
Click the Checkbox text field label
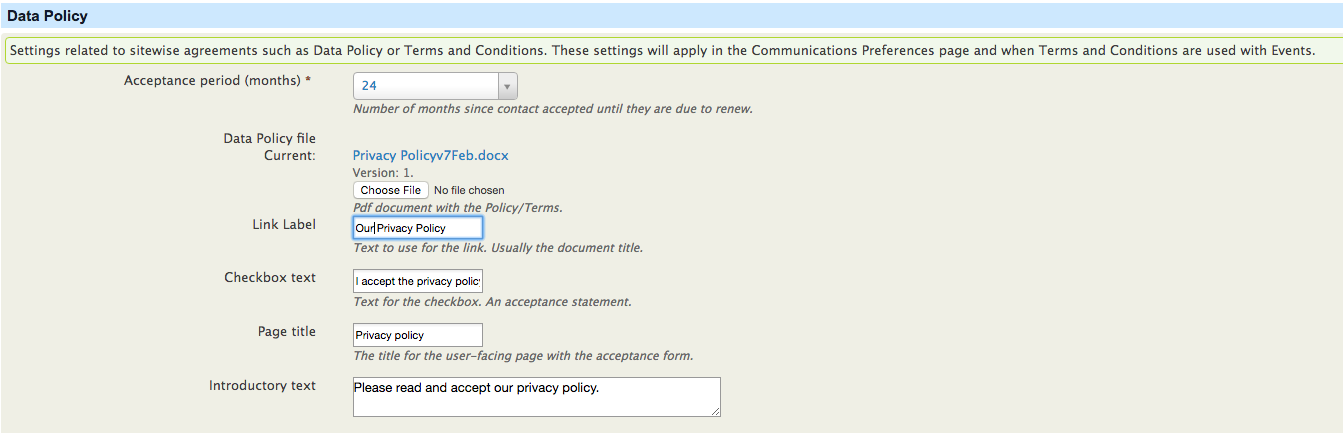point(270,278)
